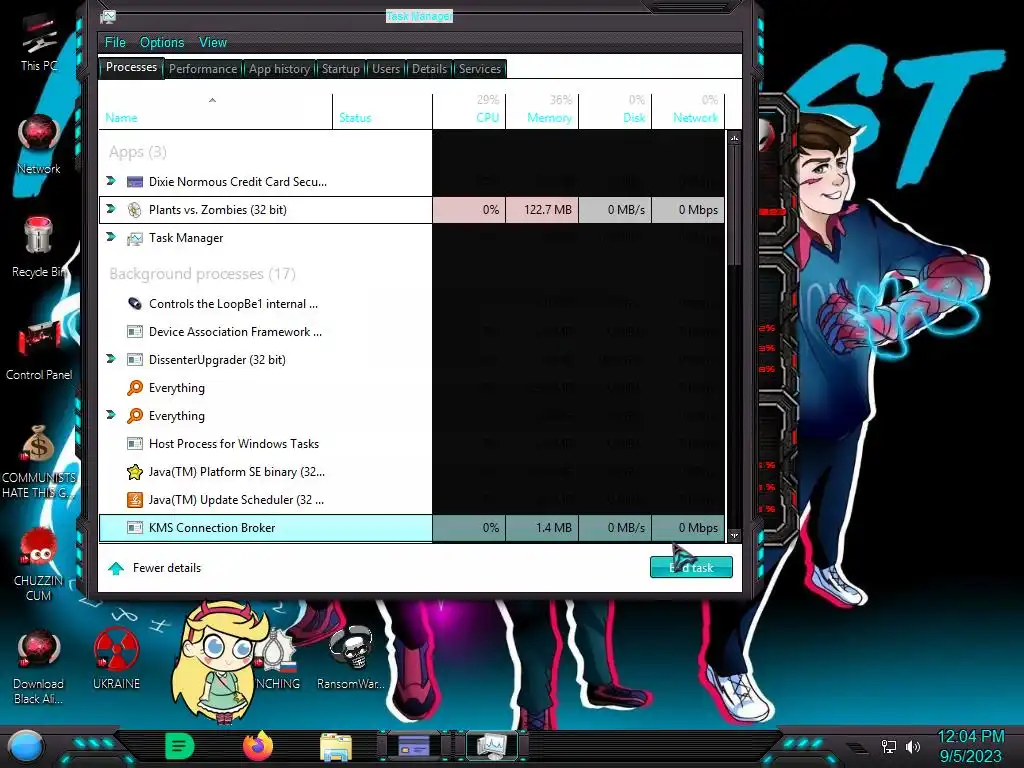This screenshot has height=768, width=1024.
Task: Open the green notes app on taskbar
Action: pyautogui.click(x=180, y=746)
